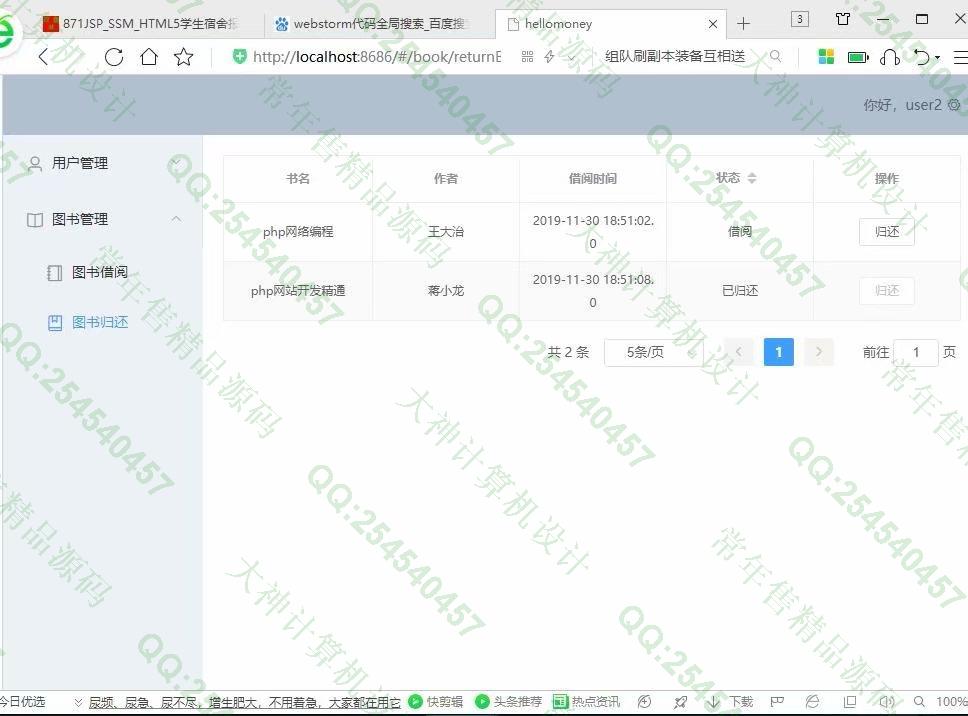Go to previous page arrow
Image resolution: width=968 pixels, height=716 pixels.
pyautogui.click(x=738, y=352)
